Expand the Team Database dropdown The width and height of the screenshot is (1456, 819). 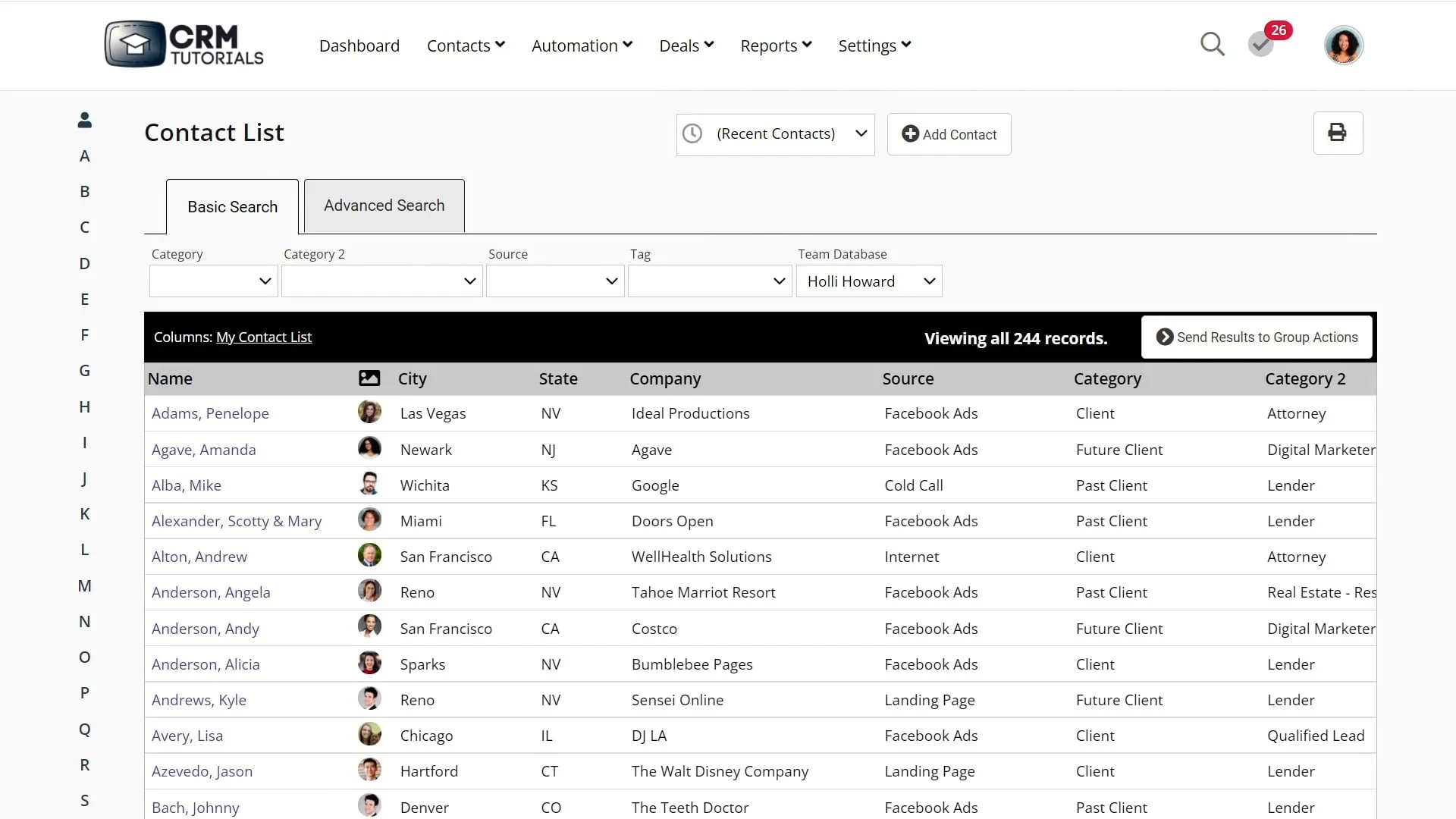pos(869,281)
